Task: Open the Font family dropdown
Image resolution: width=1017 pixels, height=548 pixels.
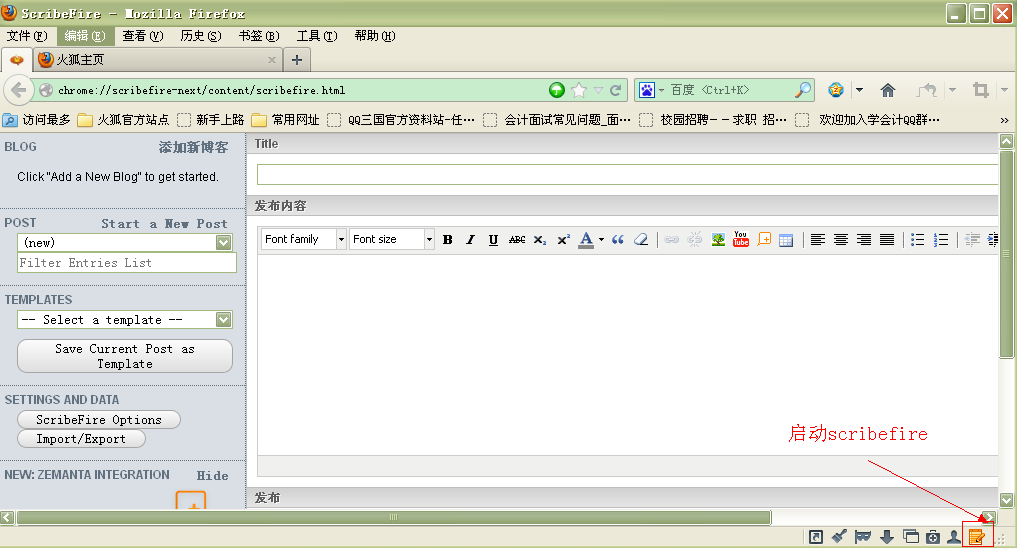Action: [304, 240]
